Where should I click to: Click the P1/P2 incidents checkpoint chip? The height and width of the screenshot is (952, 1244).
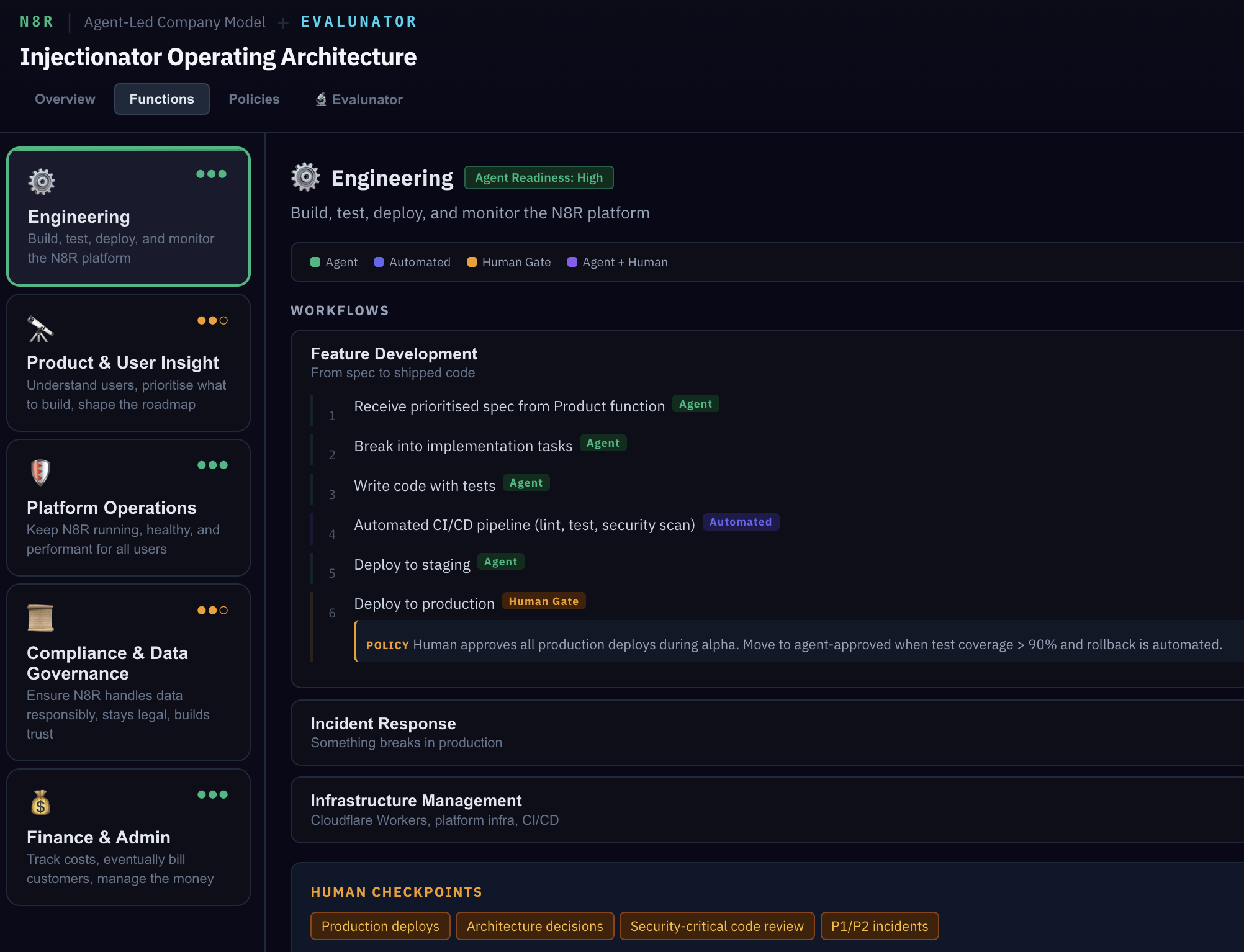click(x=880, y=926)
